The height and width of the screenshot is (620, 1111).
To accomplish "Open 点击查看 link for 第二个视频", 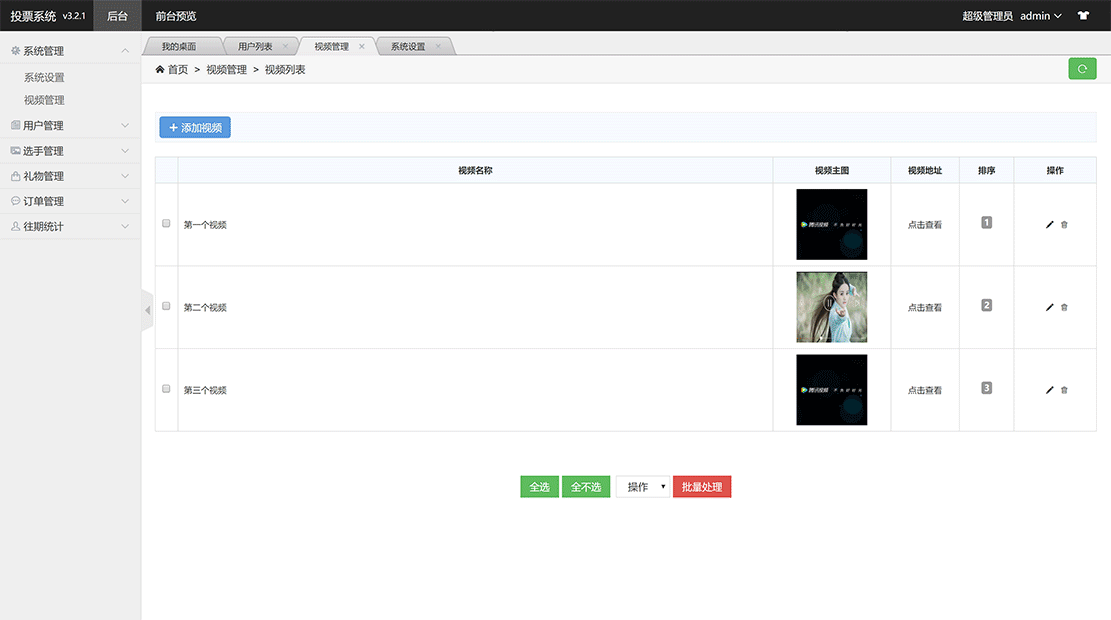I will coord(923,307).
